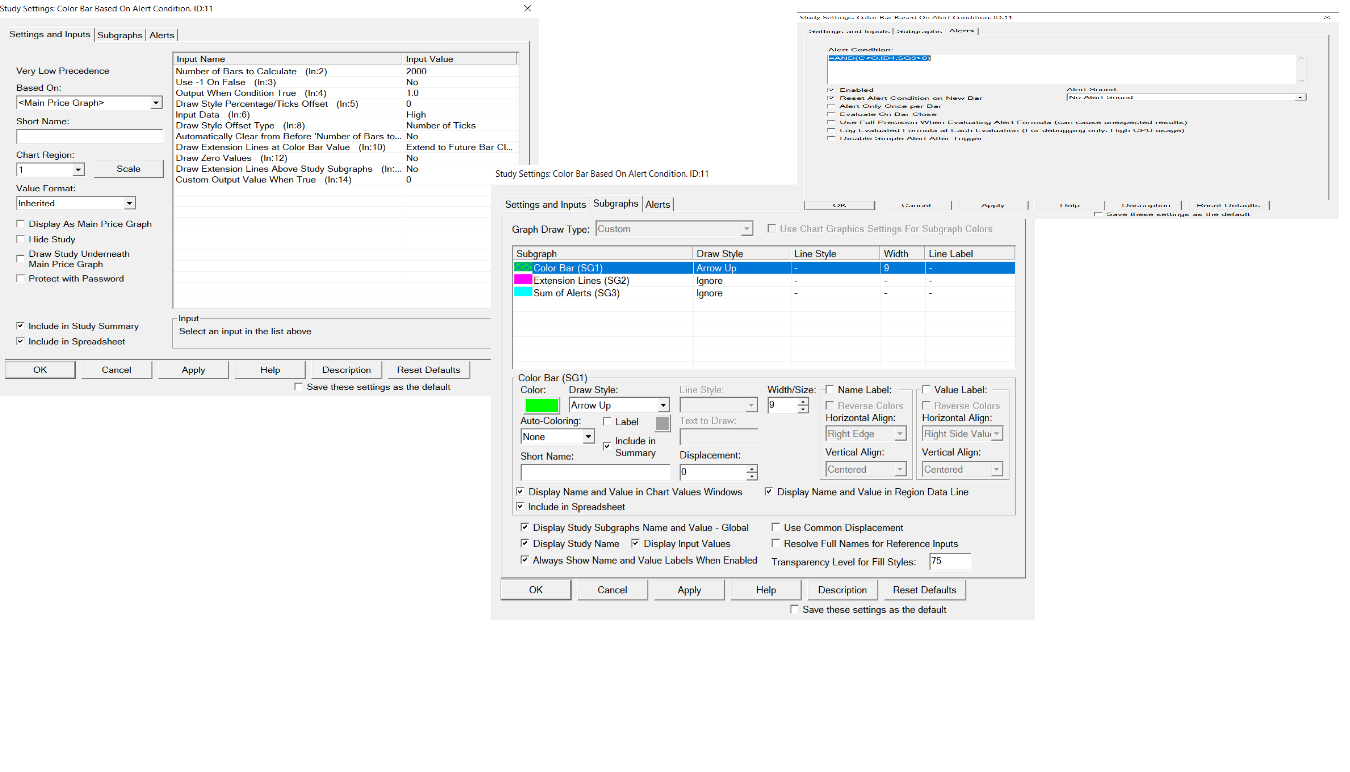Select the Subgraphs tab in the Alerts window
Viewport: 1350px width, 772px height.
coord(919,30)
